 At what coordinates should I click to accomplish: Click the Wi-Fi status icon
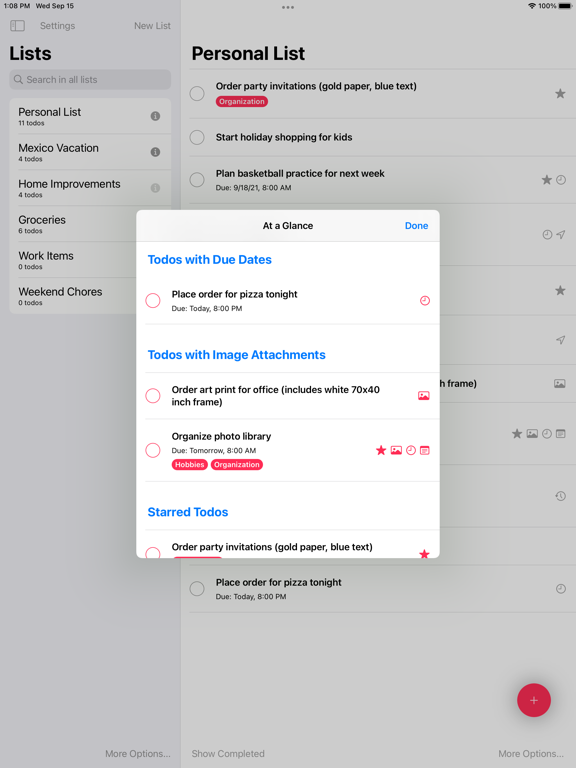pyautogui.click(x=532, y=6)
